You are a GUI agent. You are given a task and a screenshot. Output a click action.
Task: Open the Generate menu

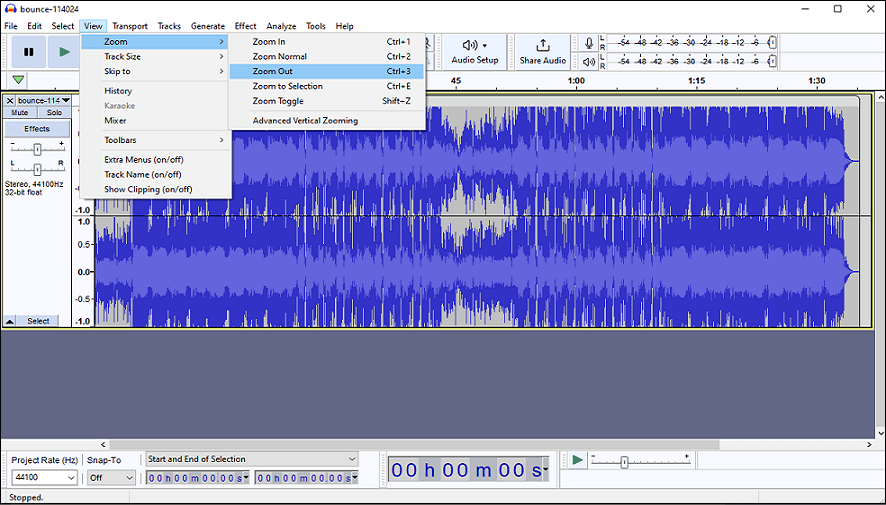point(208,26)
